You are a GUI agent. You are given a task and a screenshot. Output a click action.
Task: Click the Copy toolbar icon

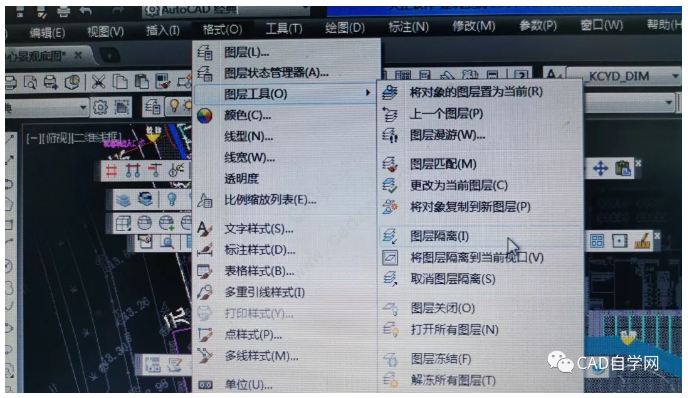(120, 82)
